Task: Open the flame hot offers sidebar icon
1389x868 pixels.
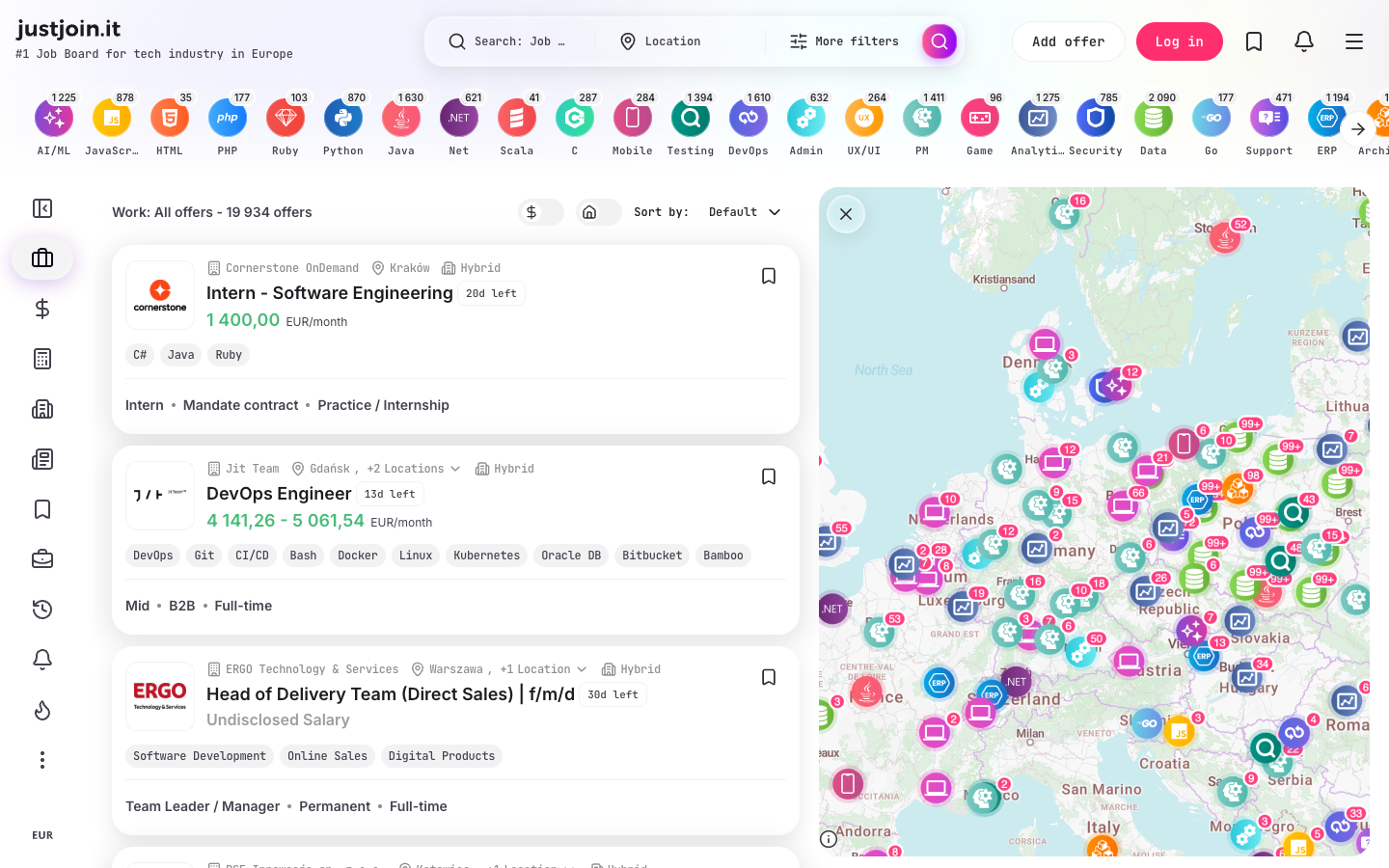Action: coord(42,710)
